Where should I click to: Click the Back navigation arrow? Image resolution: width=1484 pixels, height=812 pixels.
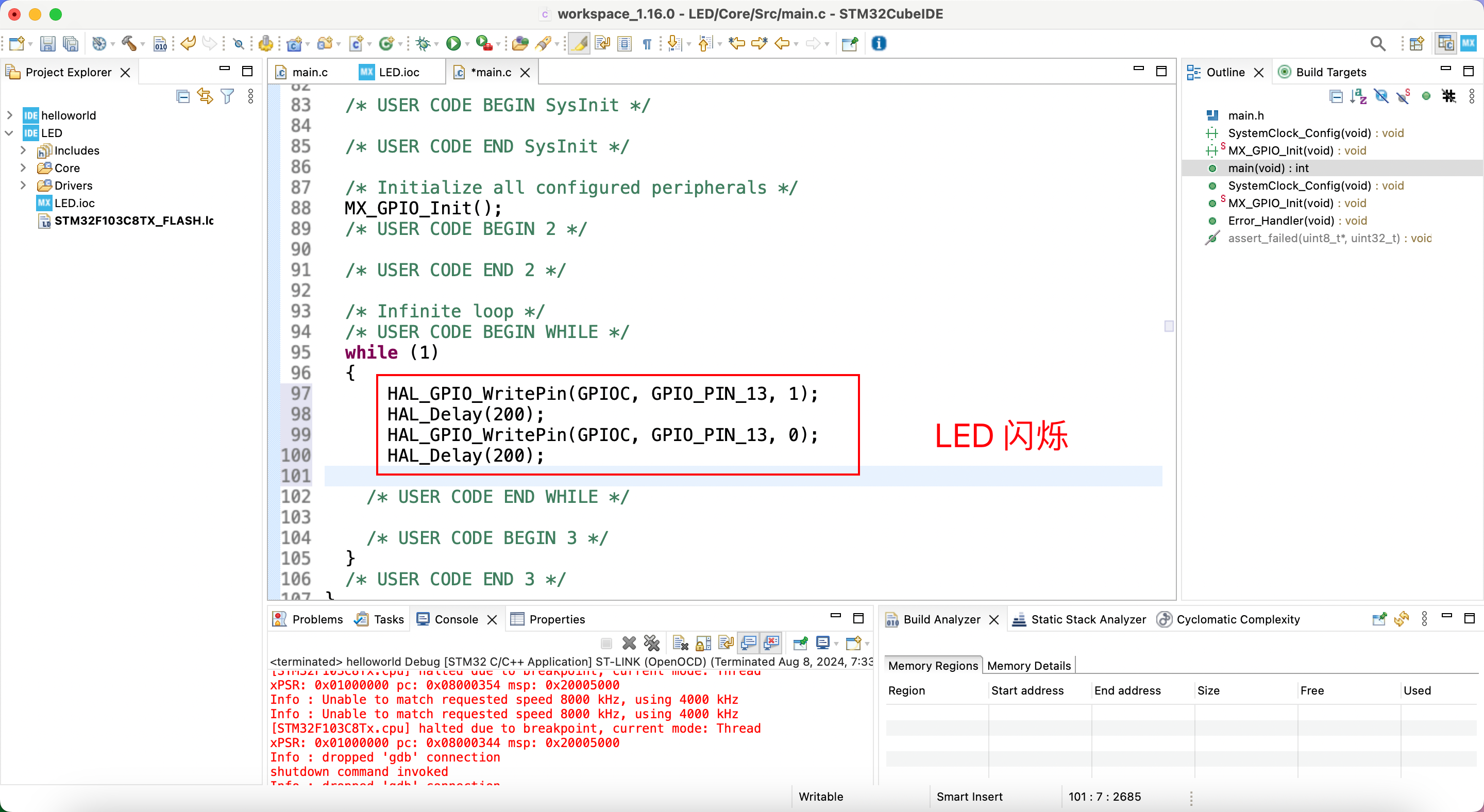click(x=782, y=44)
